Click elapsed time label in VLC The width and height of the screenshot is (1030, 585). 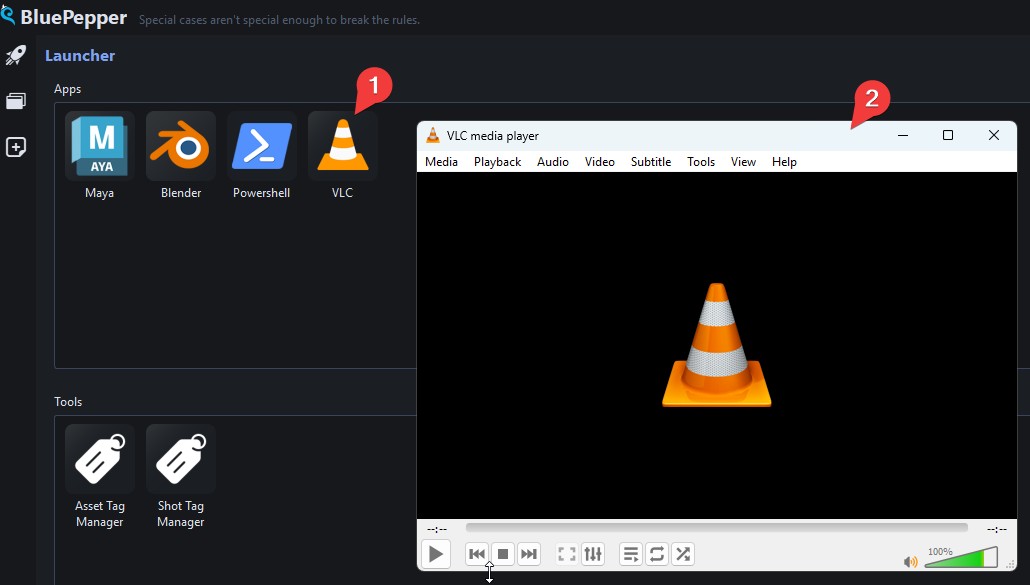tap(437, 529)
